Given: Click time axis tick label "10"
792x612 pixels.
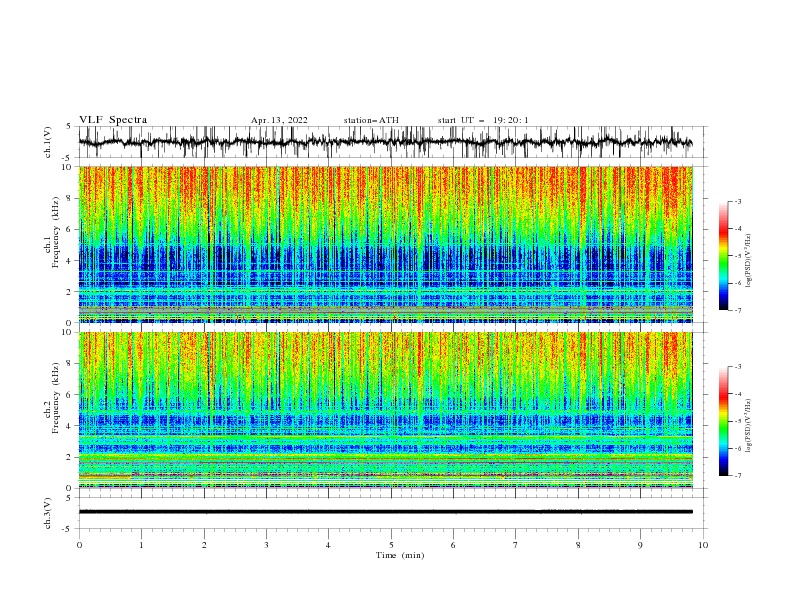Looking at the screenshot, I should pos(703,545).
